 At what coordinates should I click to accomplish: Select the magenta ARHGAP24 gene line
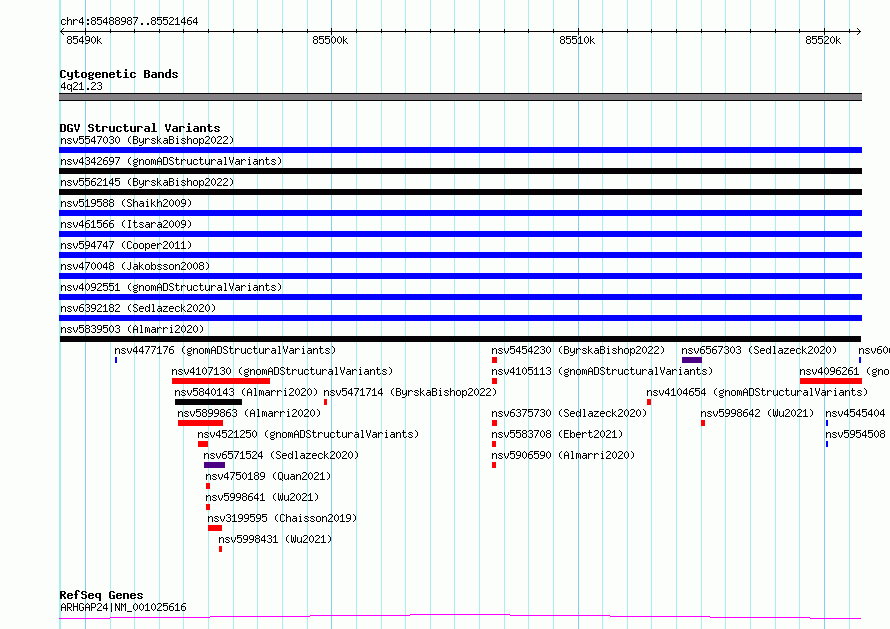[460, 617]
